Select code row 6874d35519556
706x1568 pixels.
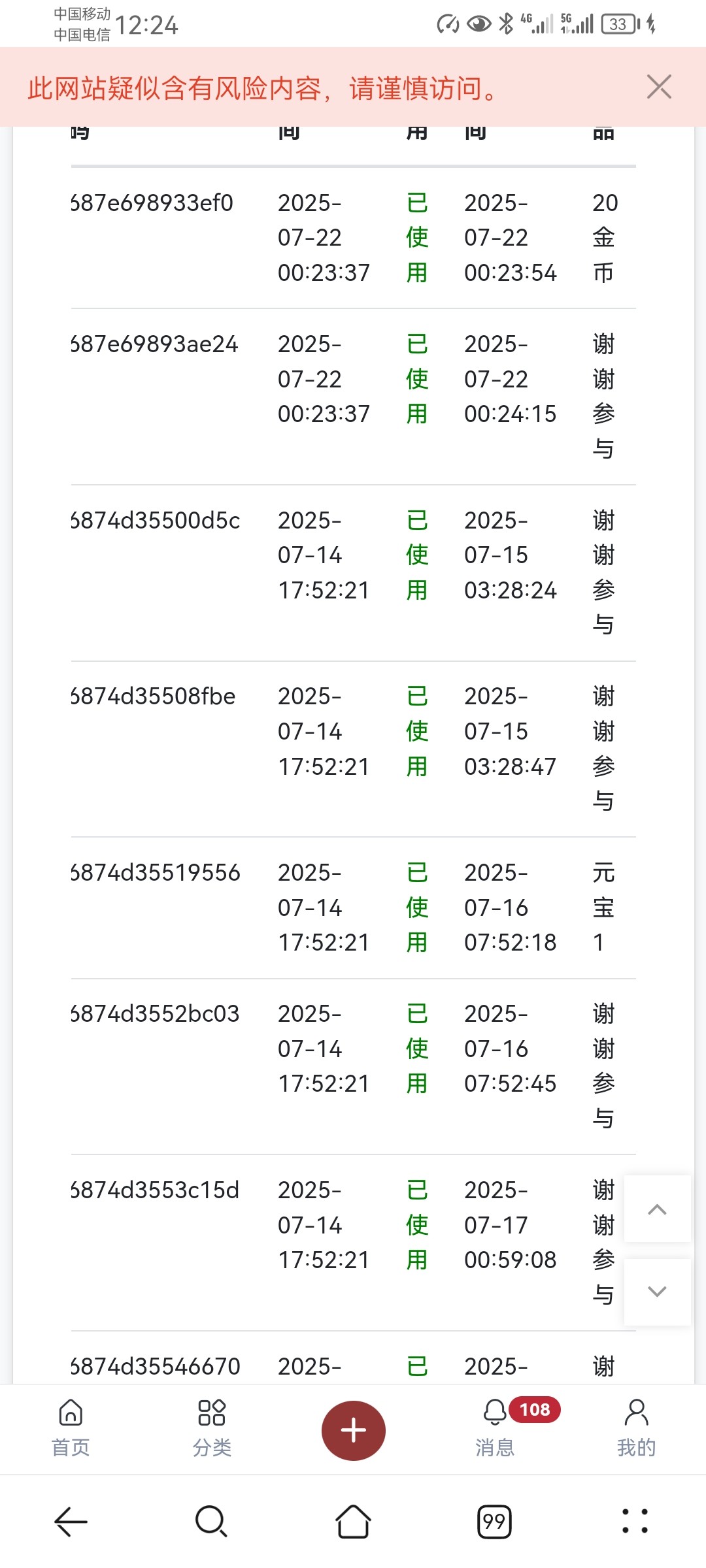click(x=353, y=908)
